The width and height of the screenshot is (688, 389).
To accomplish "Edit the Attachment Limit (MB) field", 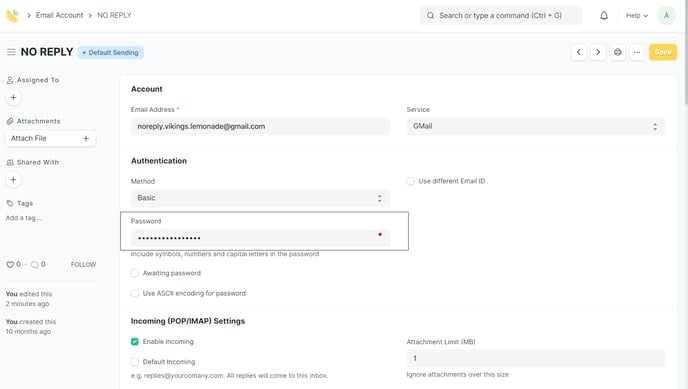I will coord(536,358).
